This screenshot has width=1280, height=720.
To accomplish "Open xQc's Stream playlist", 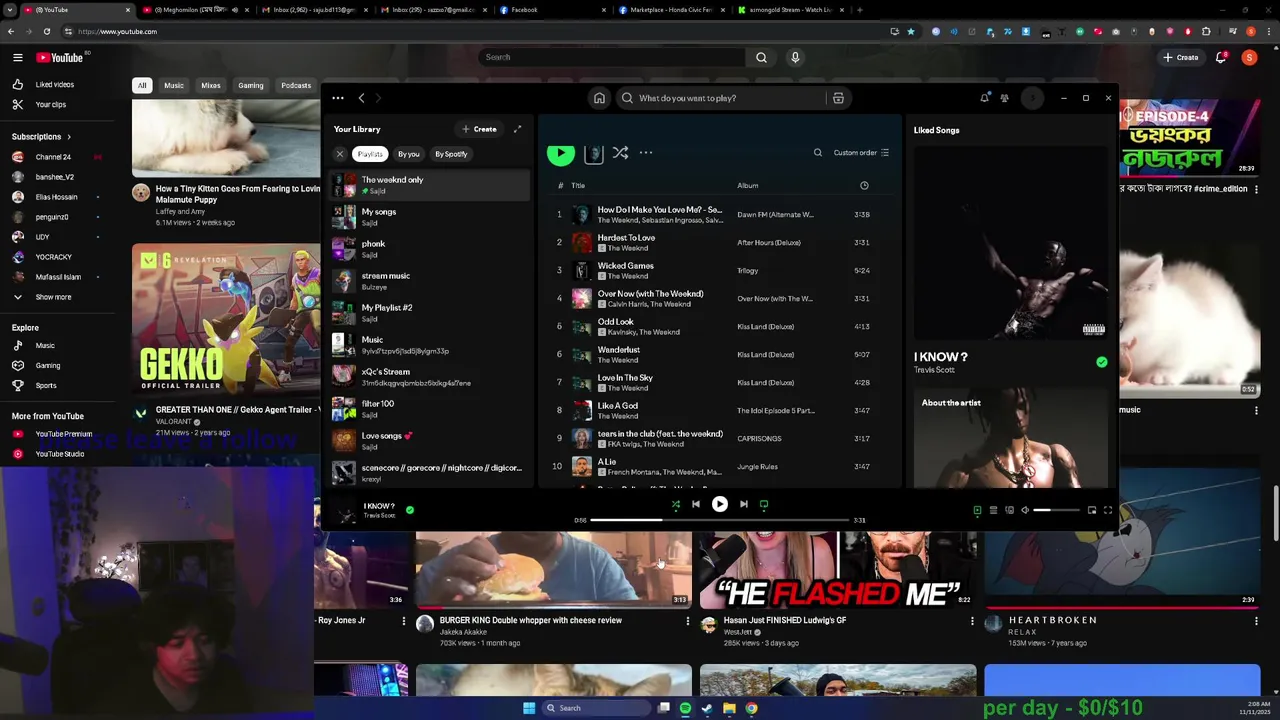I will point(430,377).
